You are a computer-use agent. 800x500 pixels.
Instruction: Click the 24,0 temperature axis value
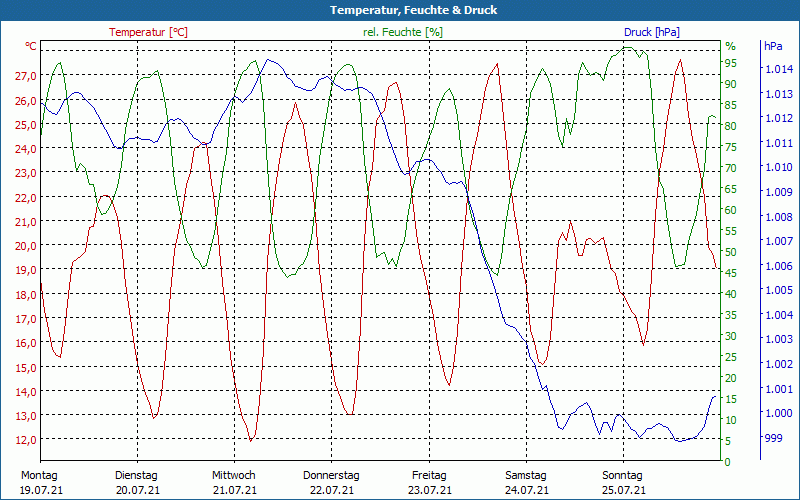(26, 149)
